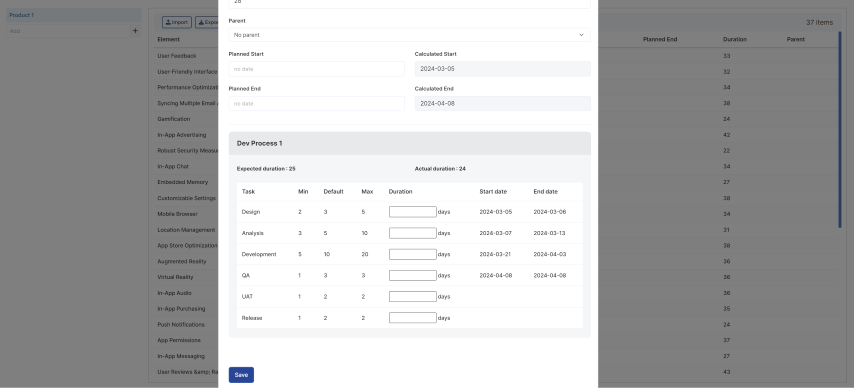Open the In-App Advertising row
The height and width of the screenshot is (388, 854).
[181, 135]
